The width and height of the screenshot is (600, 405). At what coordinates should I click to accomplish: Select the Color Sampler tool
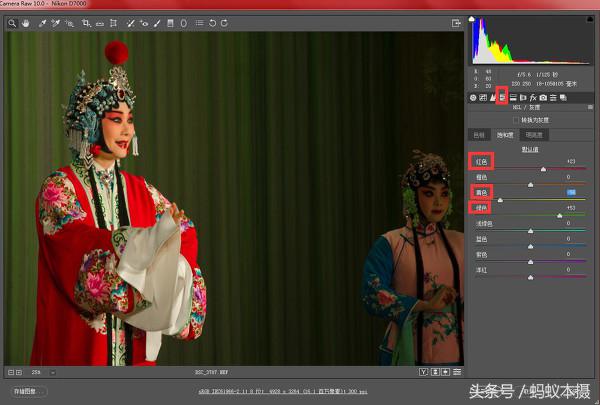[x=56, y=23]
